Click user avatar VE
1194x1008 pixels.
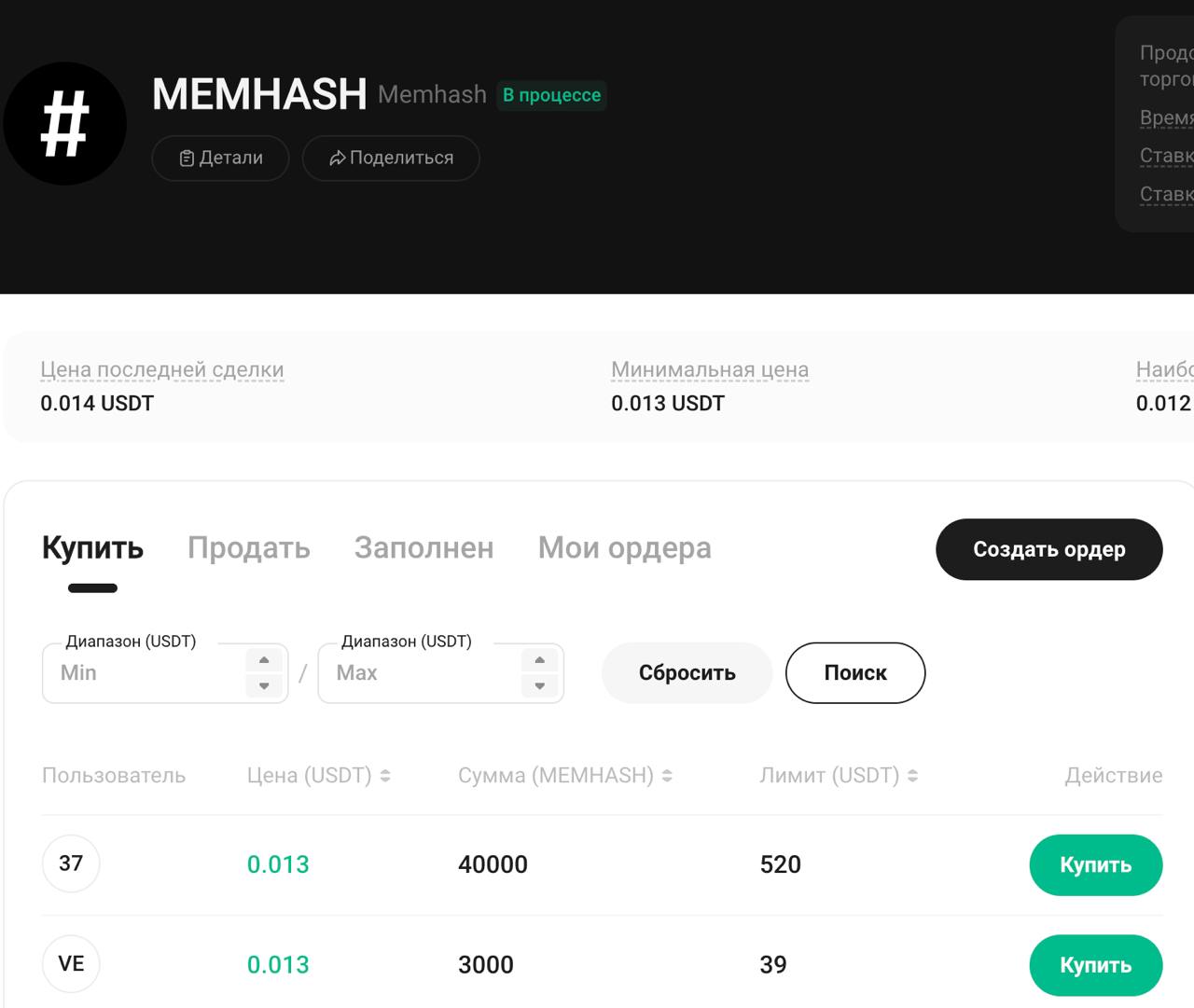pos(71,963)
